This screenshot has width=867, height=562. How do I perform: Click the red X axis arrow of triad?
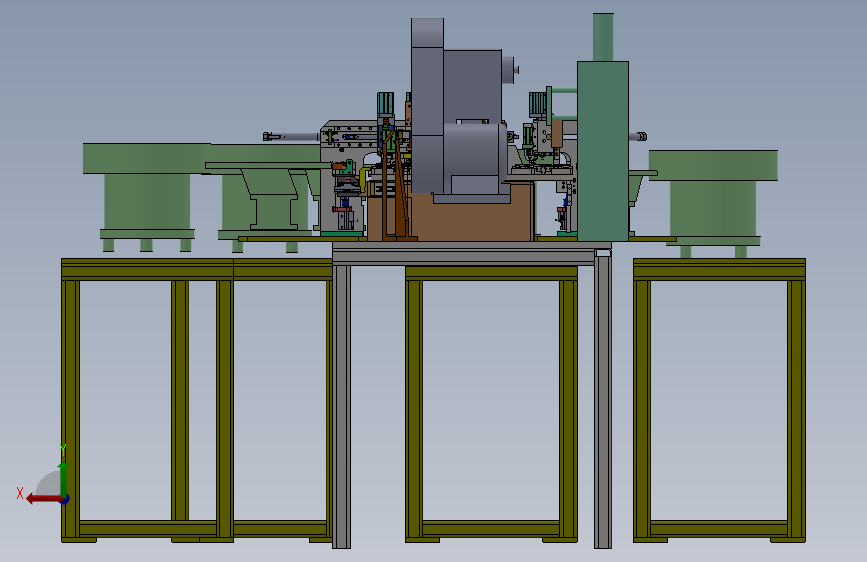coord(43,499)
